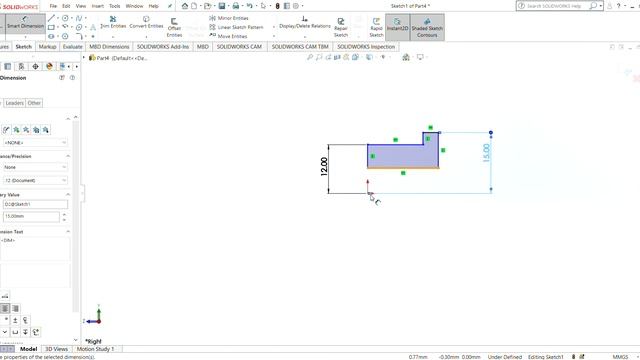The height and width of the screenshot is (360, 640).
Task: Switch to the 3D Views tab
Action: click(x=56, y=349)
